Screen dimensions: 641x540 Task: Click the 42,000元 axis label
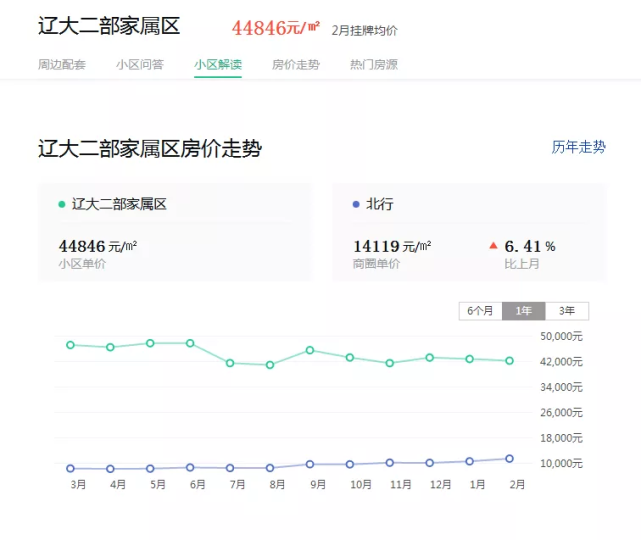[x=561, y=362]
